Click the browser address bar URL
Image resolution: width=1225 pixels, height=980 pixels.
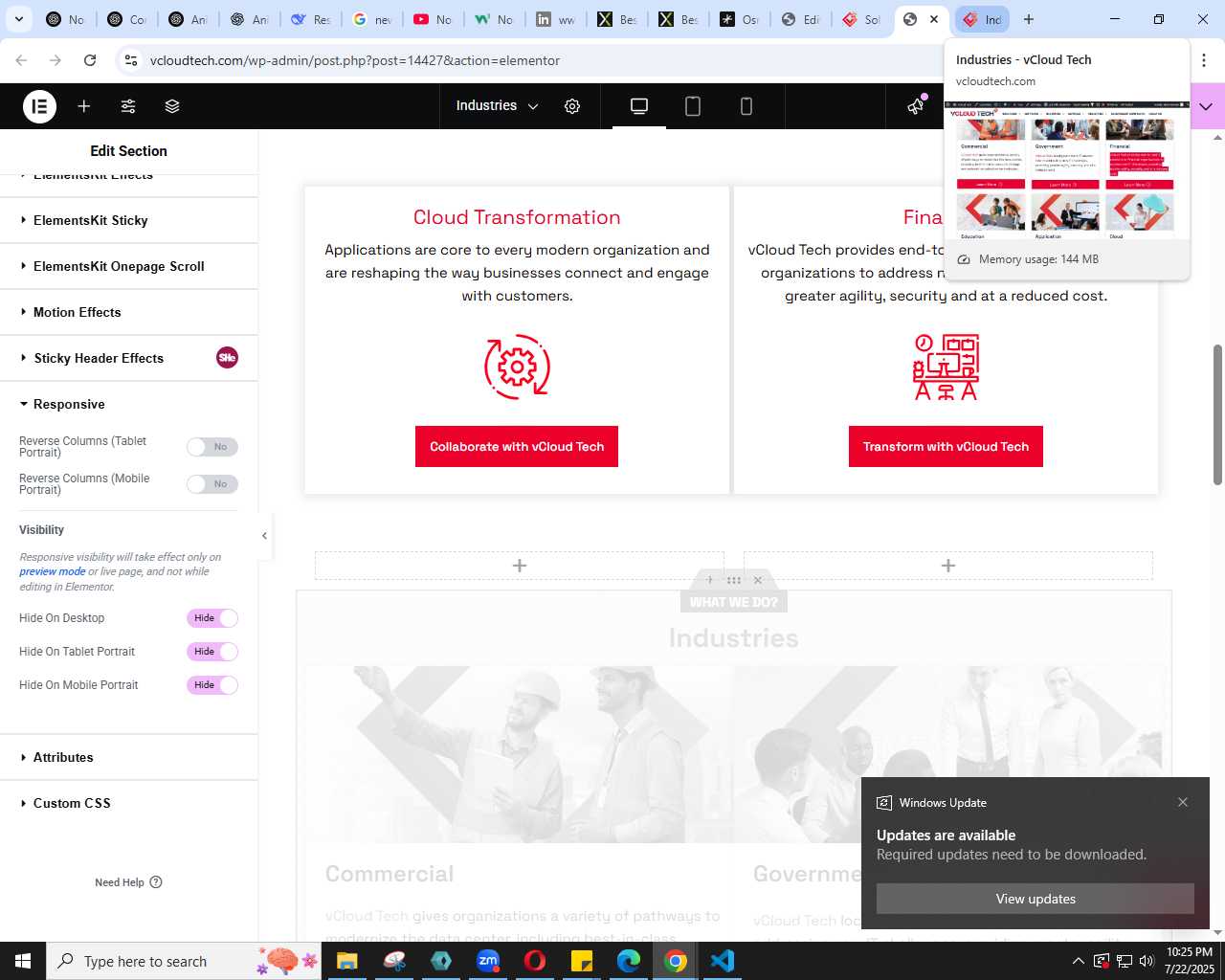coord(355,60)
